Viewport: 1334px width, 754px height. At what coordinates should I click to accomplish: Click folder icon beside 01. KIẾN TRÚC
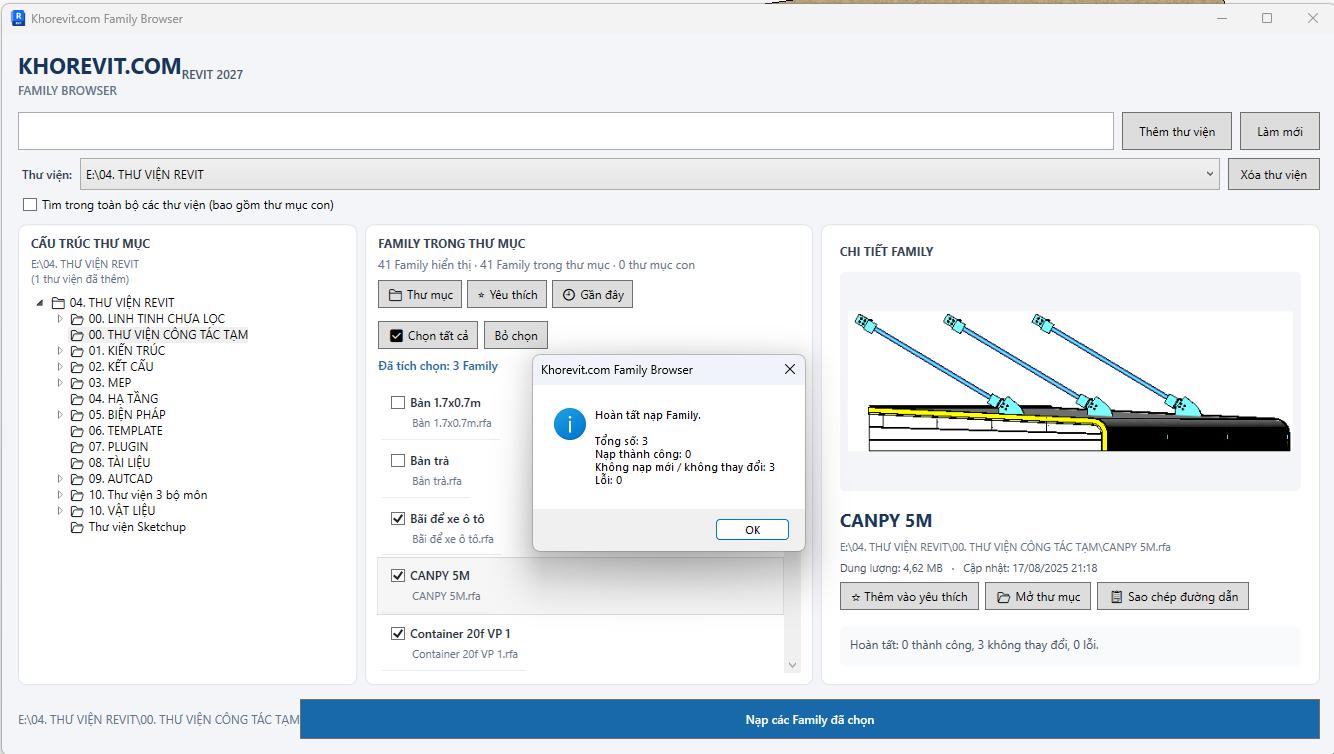[x=77, y=351]
